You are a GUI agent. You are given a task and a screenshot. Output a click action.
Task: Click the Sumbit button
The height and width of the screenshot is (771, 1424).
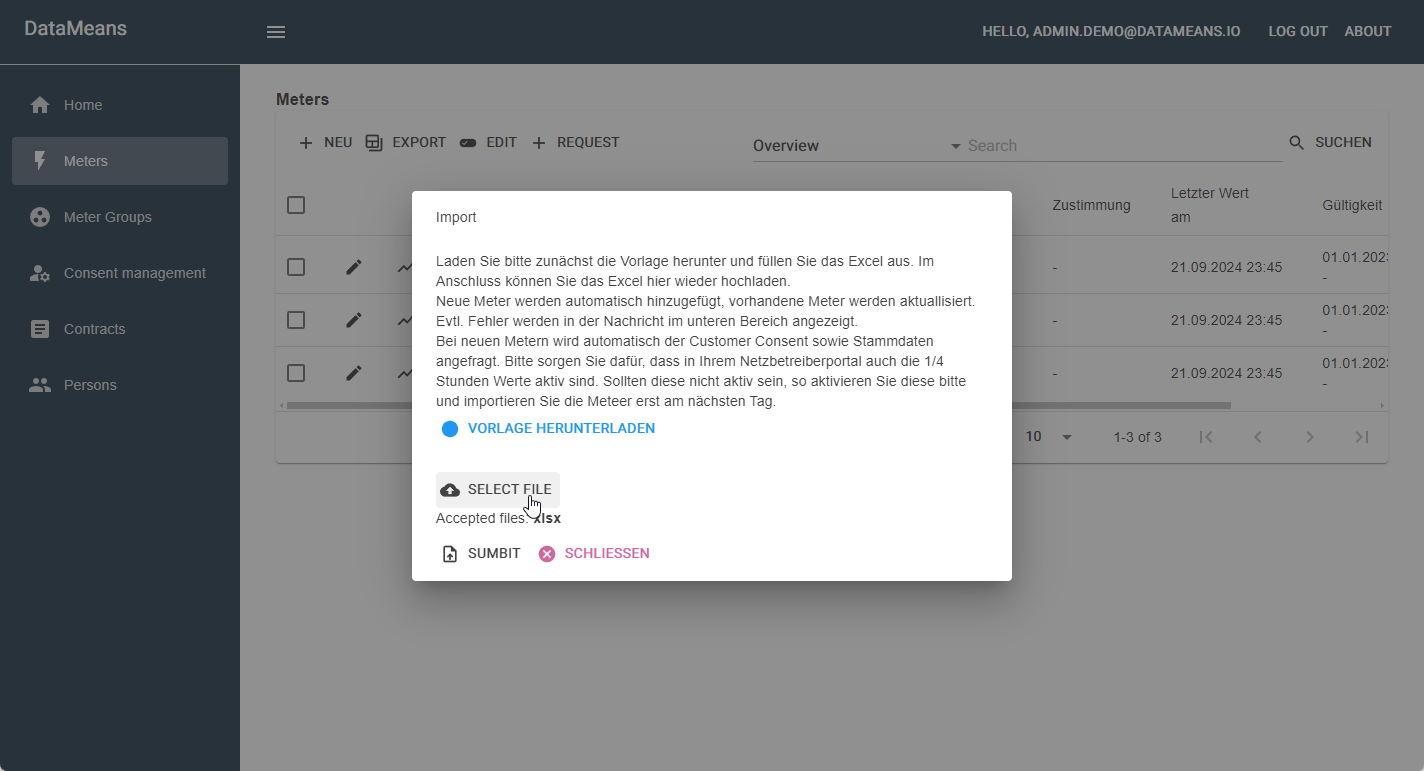pos(481,553)
